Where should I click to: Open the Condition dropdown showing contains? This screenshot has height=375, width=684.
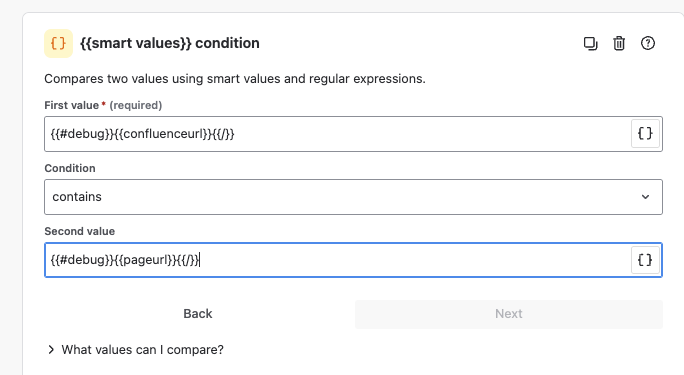[x=353, y=197]
